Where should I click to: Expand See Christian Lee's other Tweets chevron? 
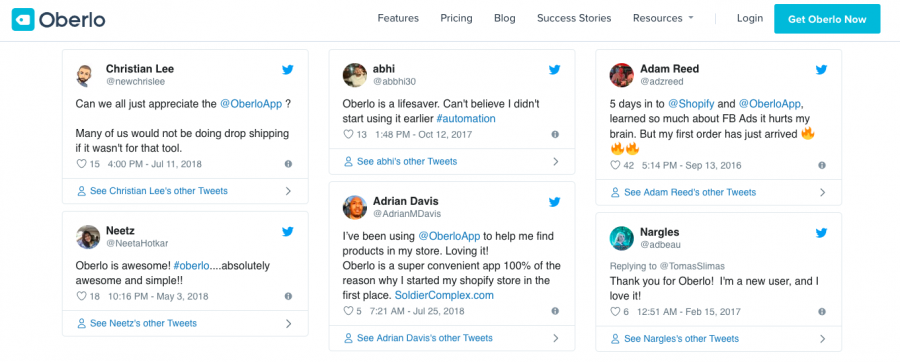(x=288, y=191)
